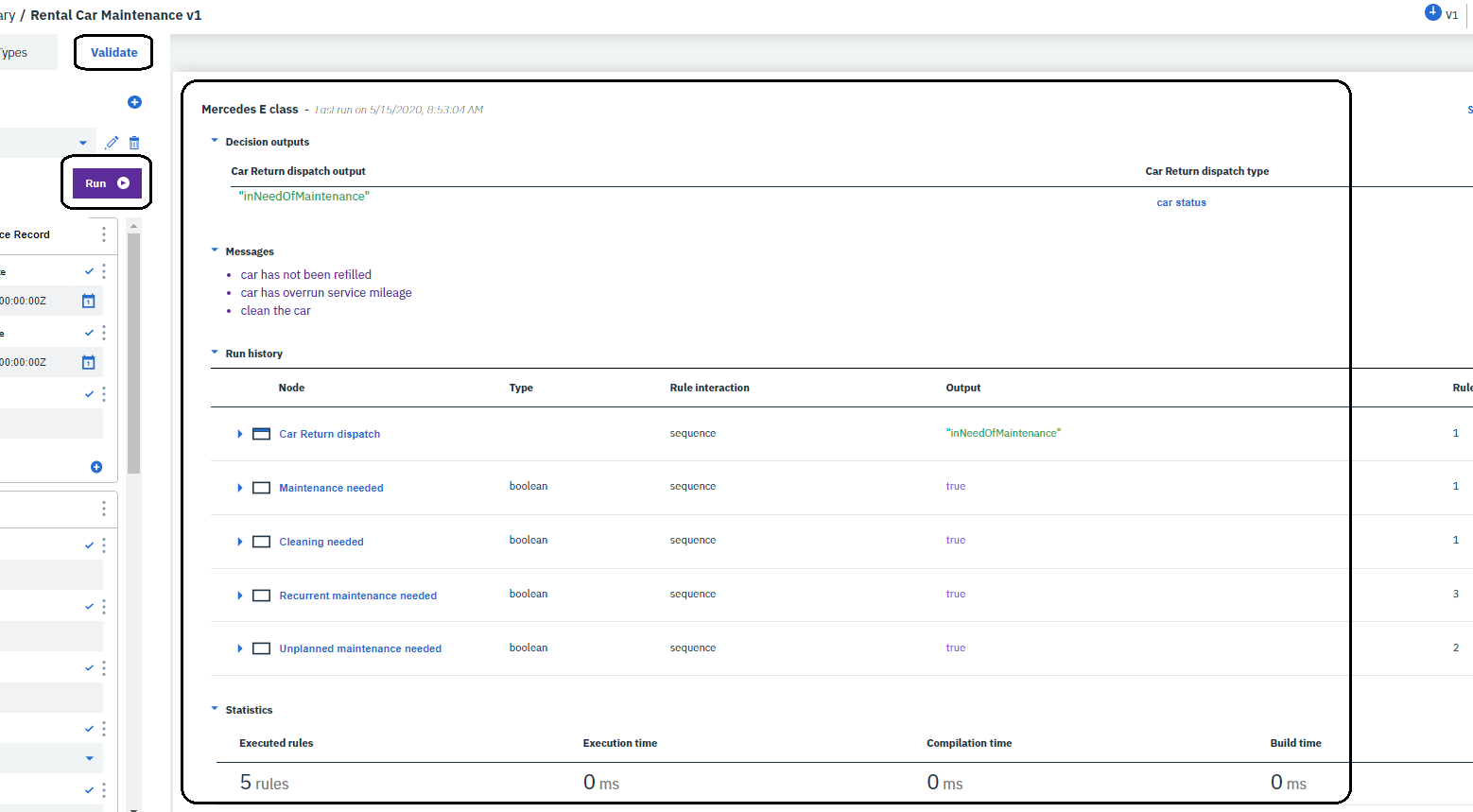Collapse the Run history section

(x=215, y=353)
